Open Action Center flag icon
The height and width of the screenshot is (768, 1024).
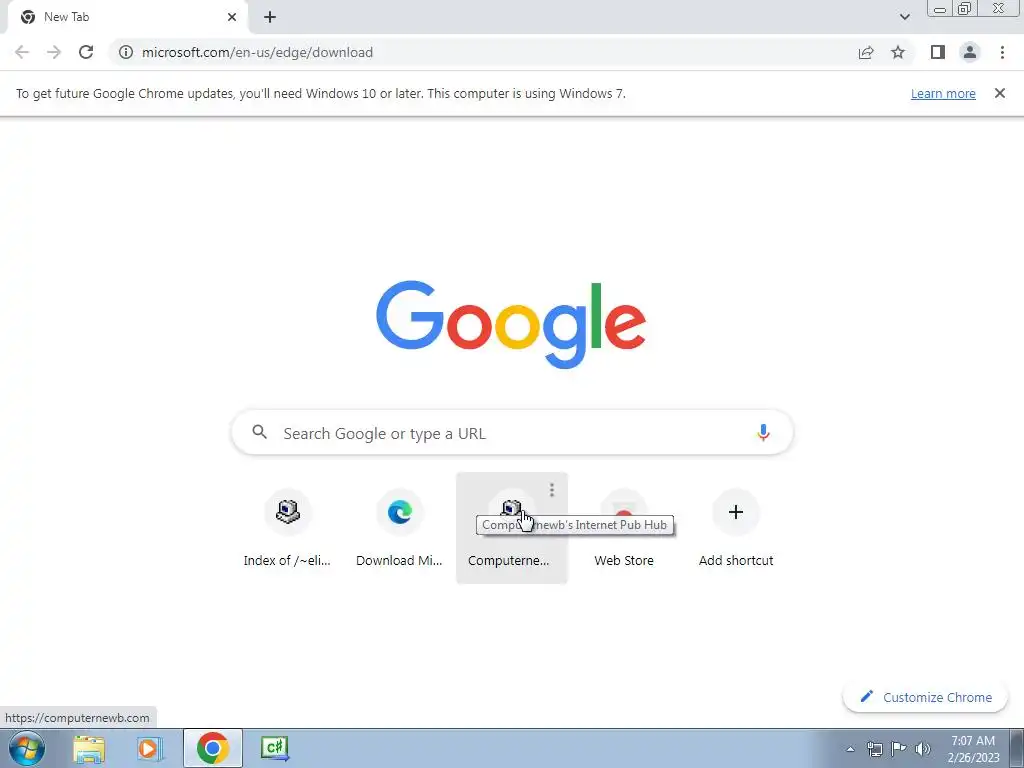point(899,749)
